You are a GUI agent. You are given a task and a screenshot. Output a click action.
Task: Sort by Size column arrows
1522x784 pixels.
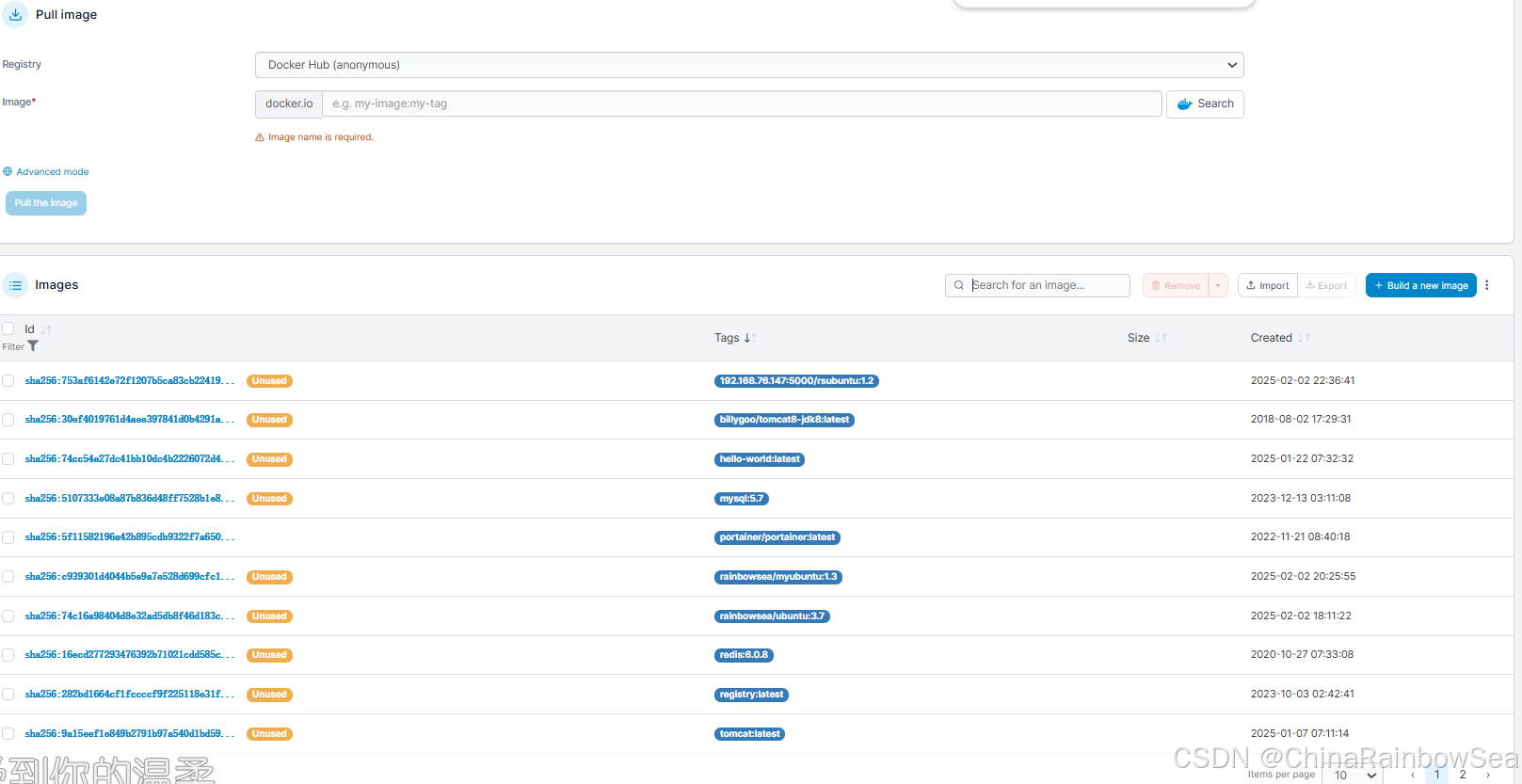(1161, 338)
